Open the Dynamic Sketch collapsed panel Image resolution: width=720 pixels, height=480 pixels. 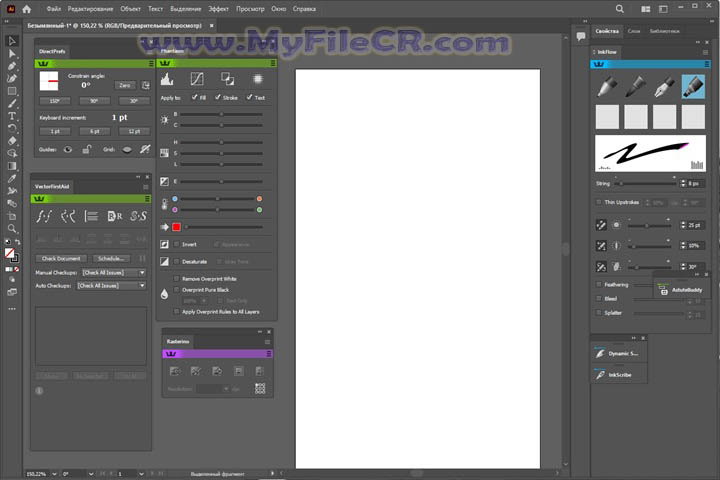[x=619, y=353]
